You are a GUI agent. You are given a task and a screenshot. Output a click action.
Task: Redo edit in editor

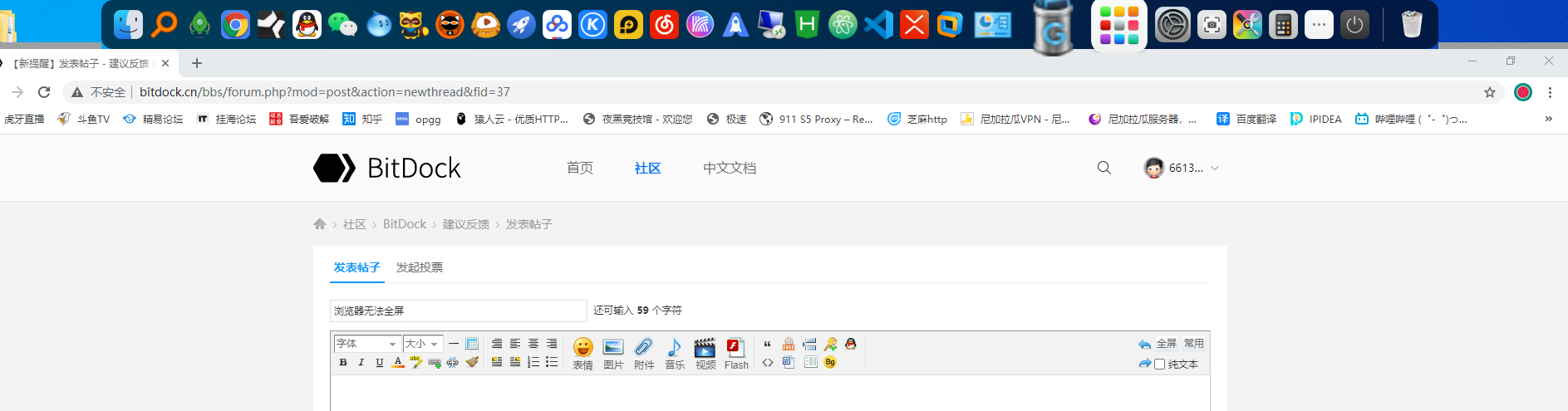click(1145, 364)
